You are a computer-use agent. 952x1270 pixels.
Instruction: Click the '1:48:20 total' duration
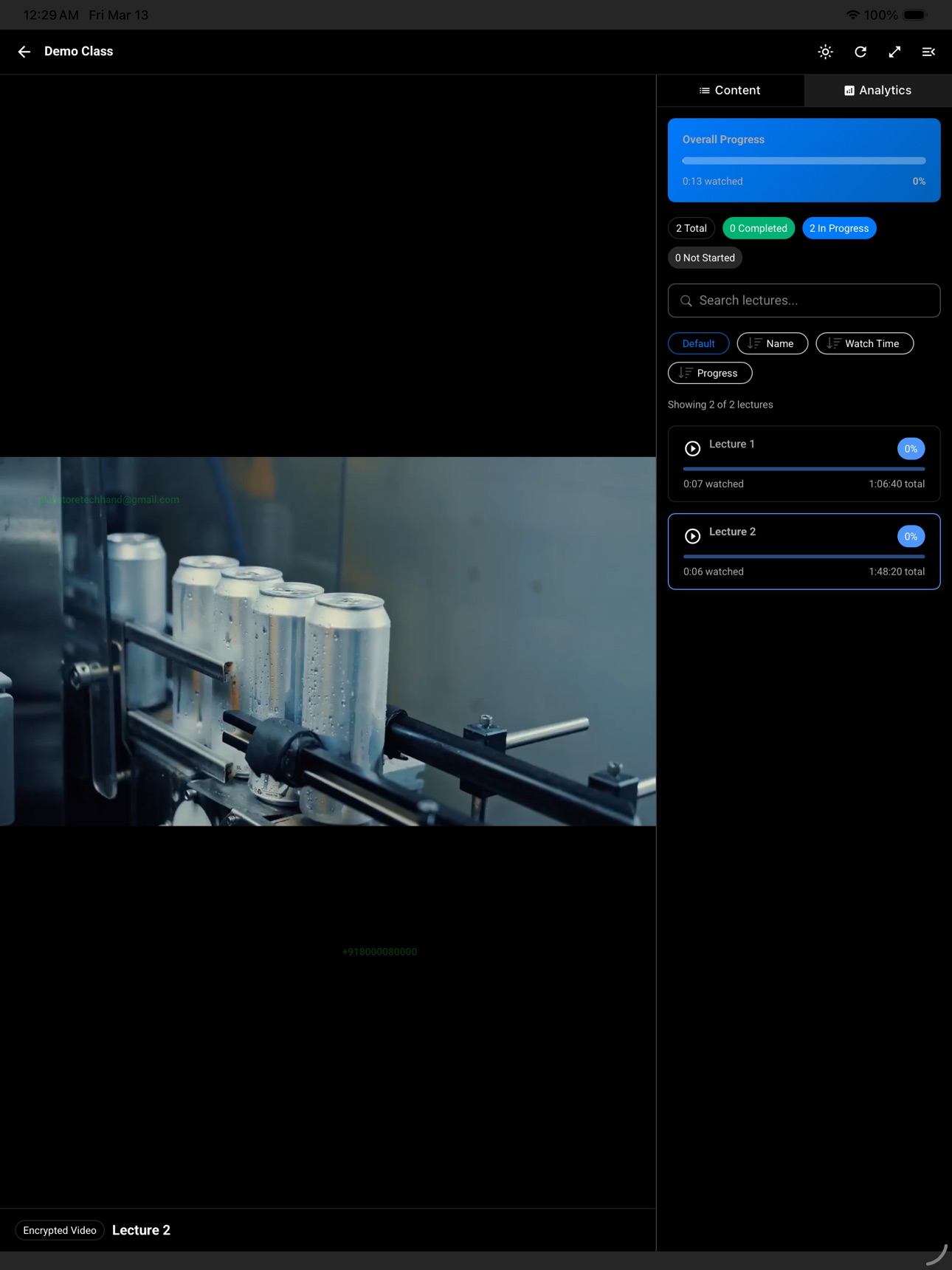[897, 571]
